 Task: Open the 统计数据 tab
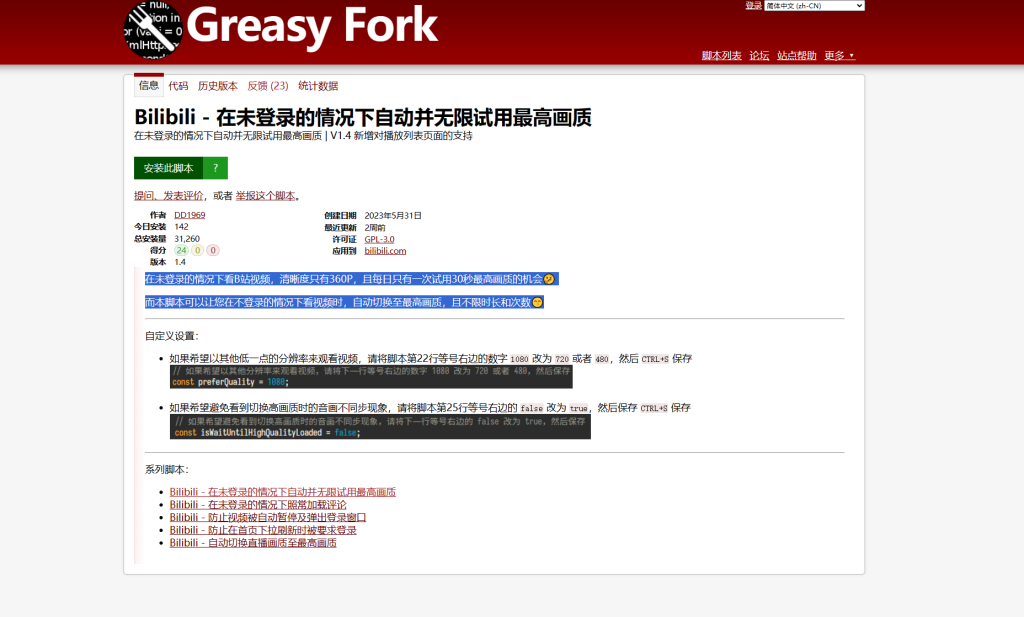318,86
